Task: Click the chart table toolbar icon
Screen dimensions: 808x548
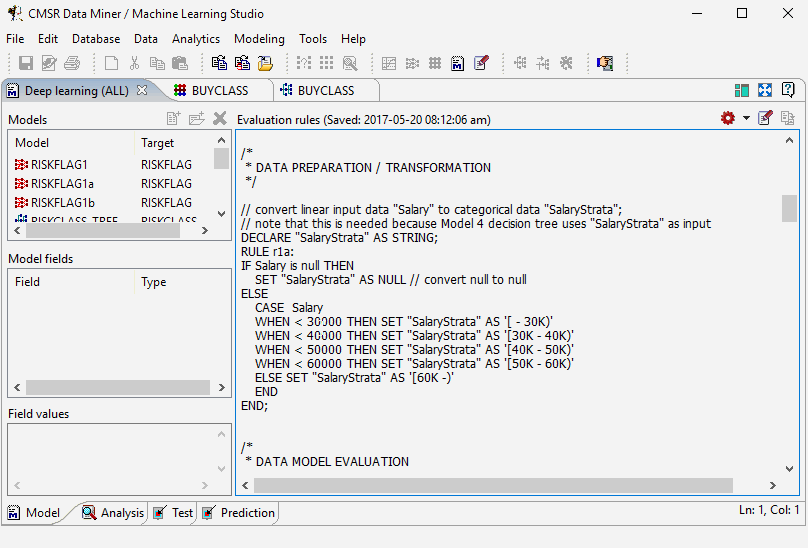Action: coord(389,63)
